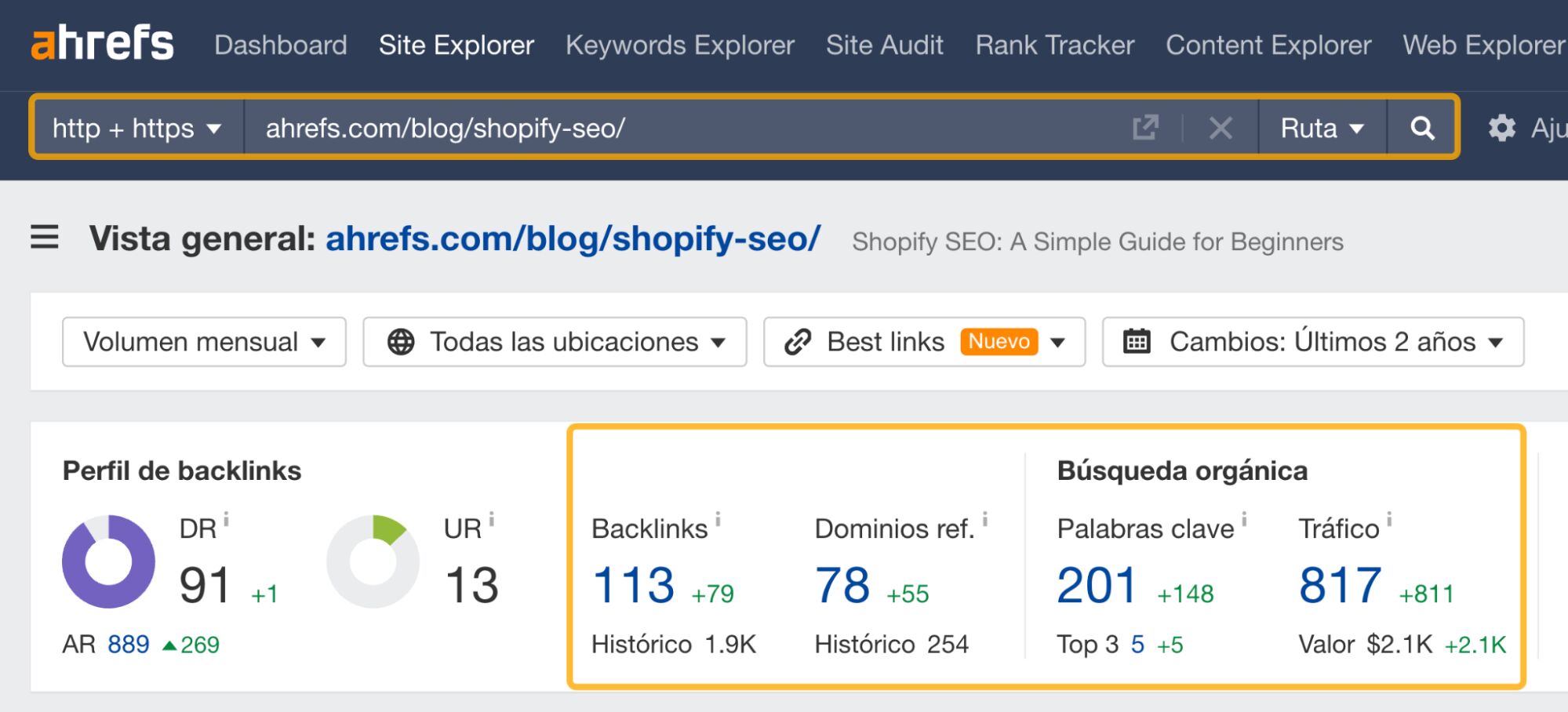Switch to Keywords Explorer

[x=679, y=45]
